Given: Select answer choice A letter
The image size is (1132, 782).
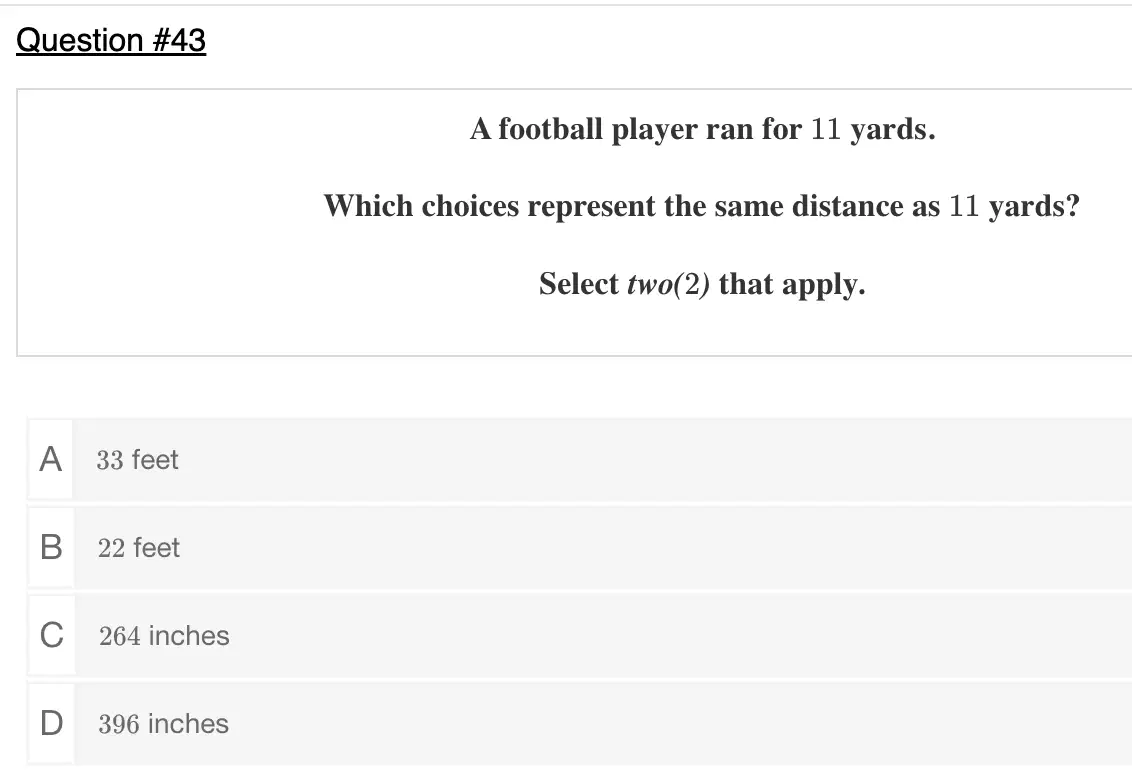Looking at the screenshot, I should coord(51,459).
